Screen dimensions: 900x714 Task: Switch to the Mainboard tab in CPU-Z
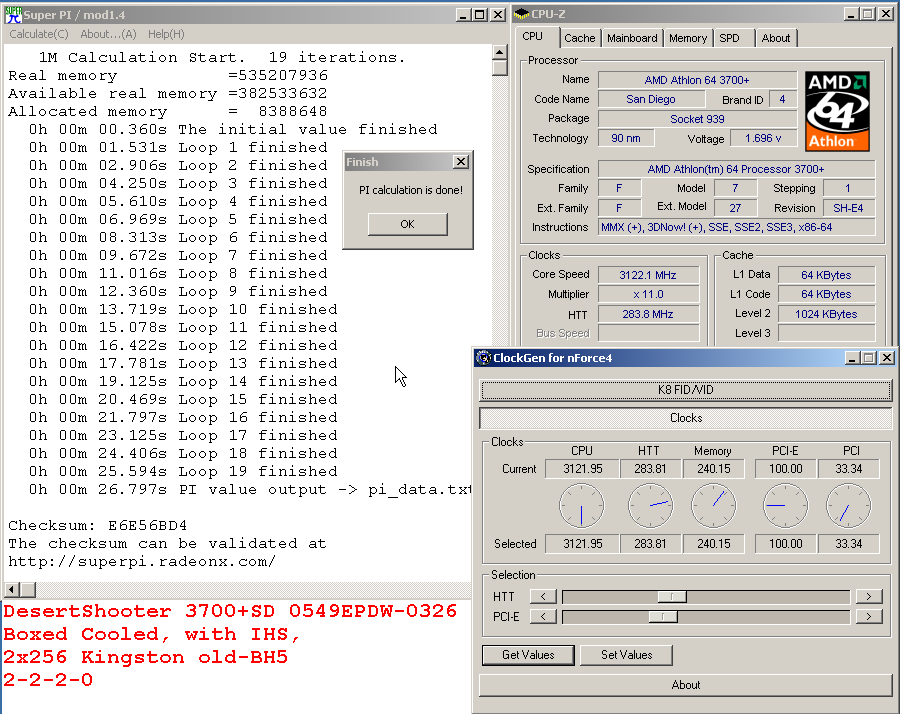click(x=632, y=38)
